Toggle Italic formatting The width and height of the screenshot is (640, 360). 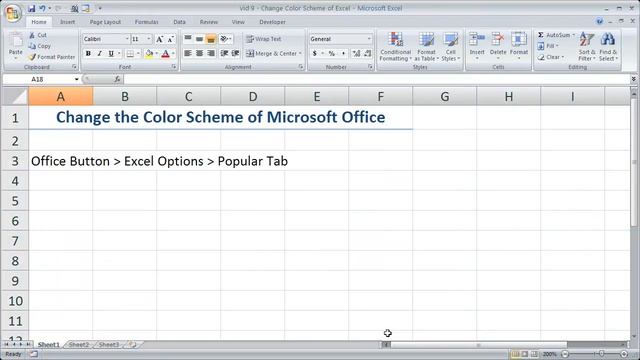[x=99, y=53]
